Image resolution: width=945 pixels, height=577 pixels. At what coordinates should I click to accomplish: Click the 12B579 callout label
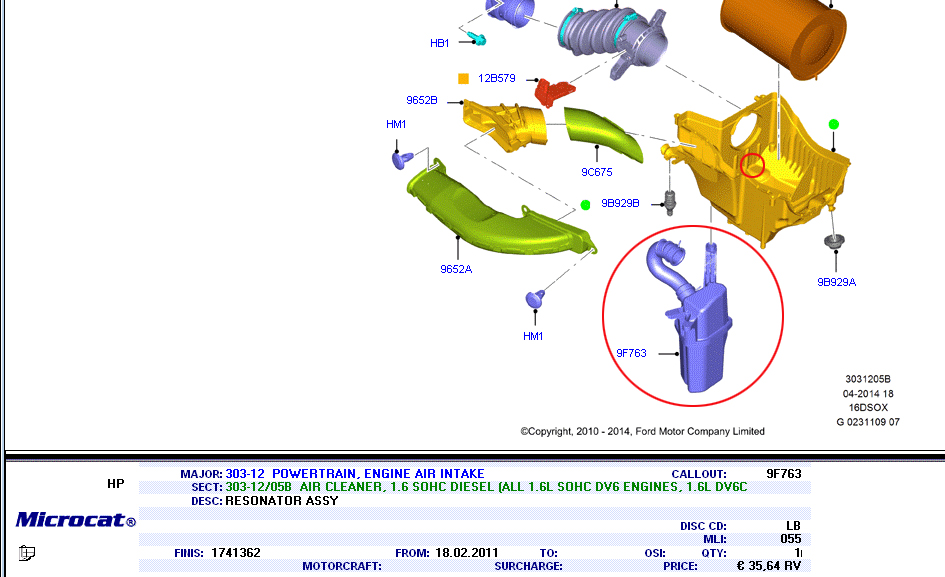[x=496, y=78]
